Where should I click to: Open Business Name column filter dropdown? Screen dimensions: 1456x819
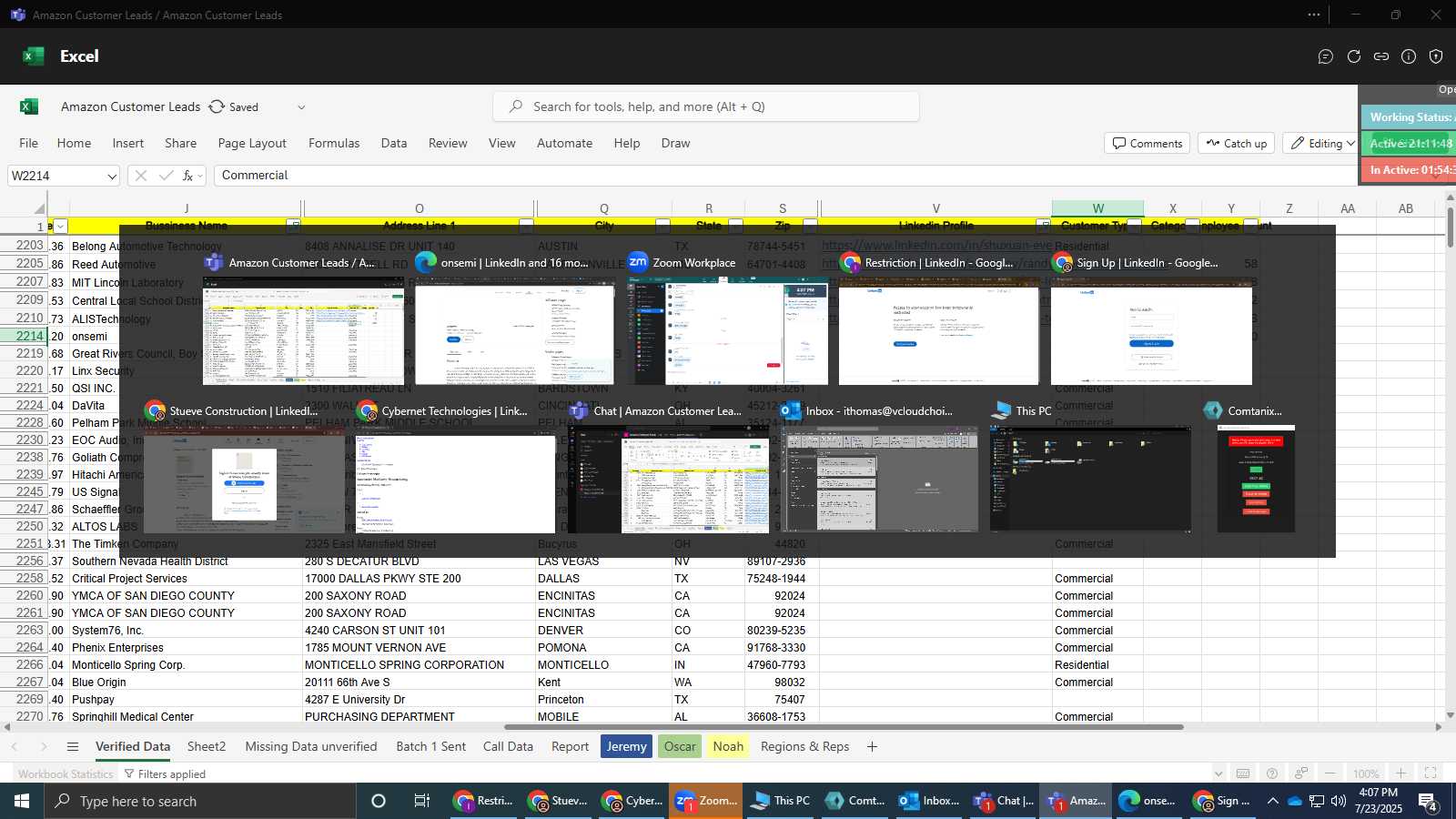click(x=293, y=226)
